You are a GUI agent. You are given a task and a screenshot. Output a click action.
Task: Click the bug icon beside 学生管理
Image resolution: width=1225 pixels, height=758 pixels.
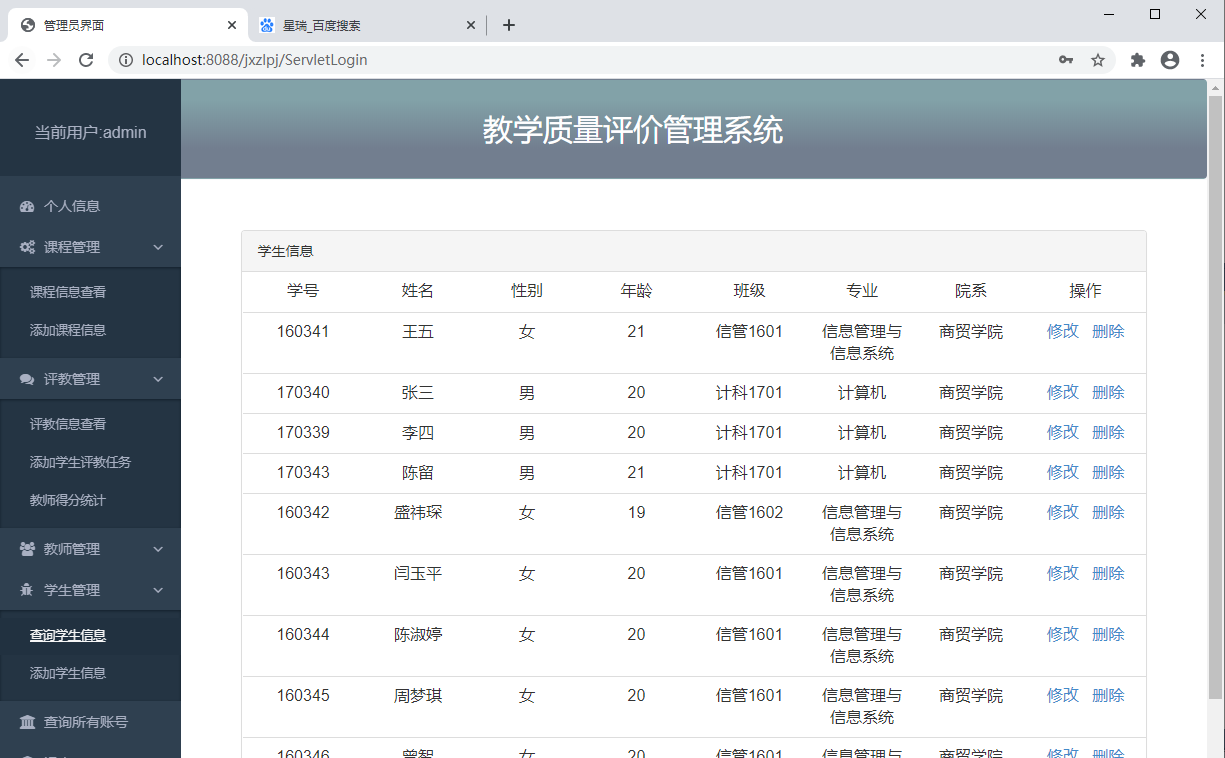[28, 590]
